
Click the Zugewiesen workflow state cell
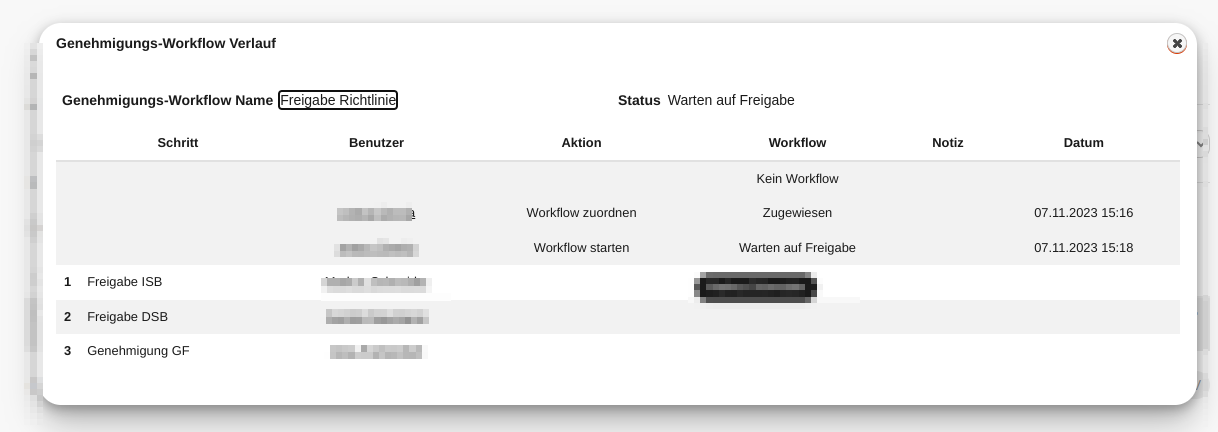coord(797,213)
